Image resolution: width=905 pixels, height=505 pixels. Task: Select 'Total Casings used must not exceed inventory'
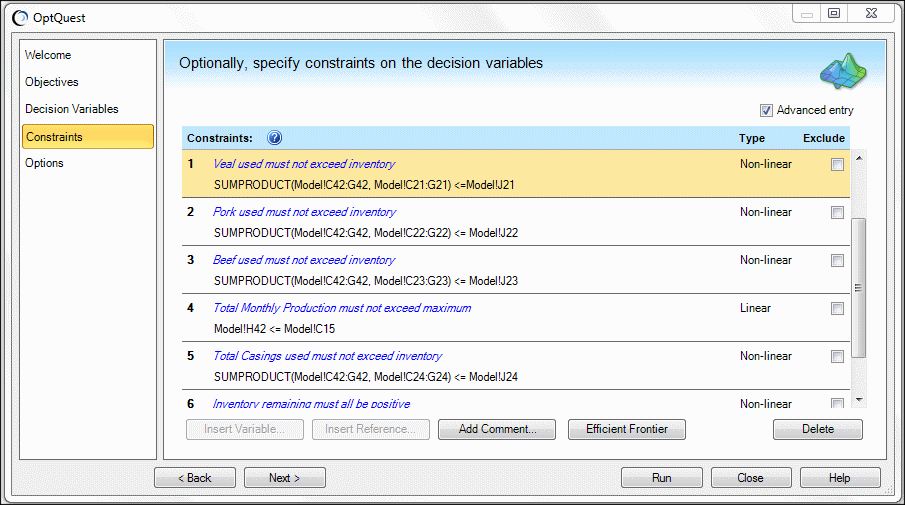(x=327, y=356)
